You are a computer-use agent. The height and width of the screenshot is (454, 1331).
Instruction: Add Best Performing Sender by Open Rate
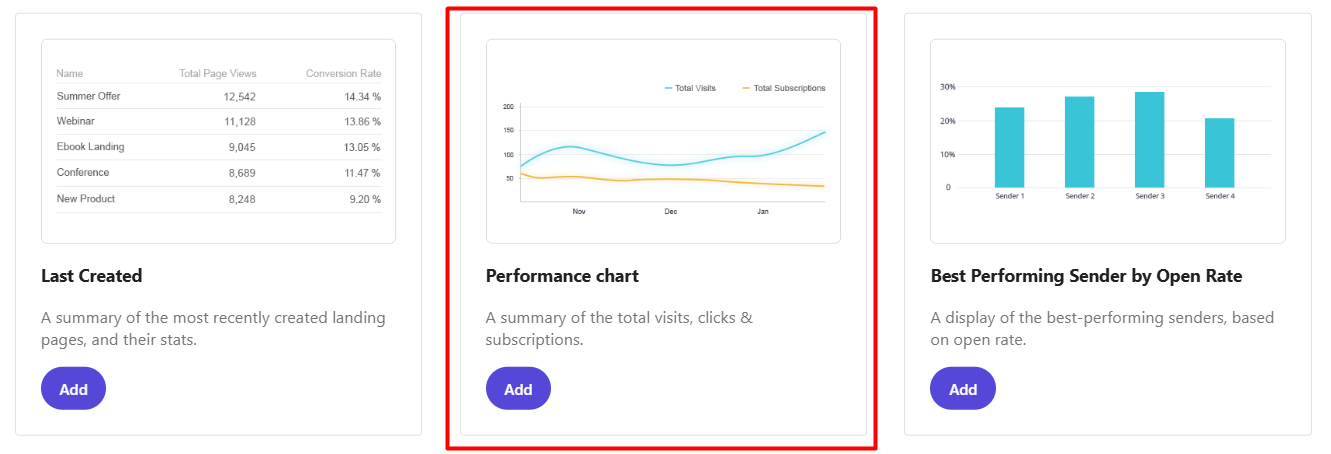pyautogui.click(x=963, y=389)
